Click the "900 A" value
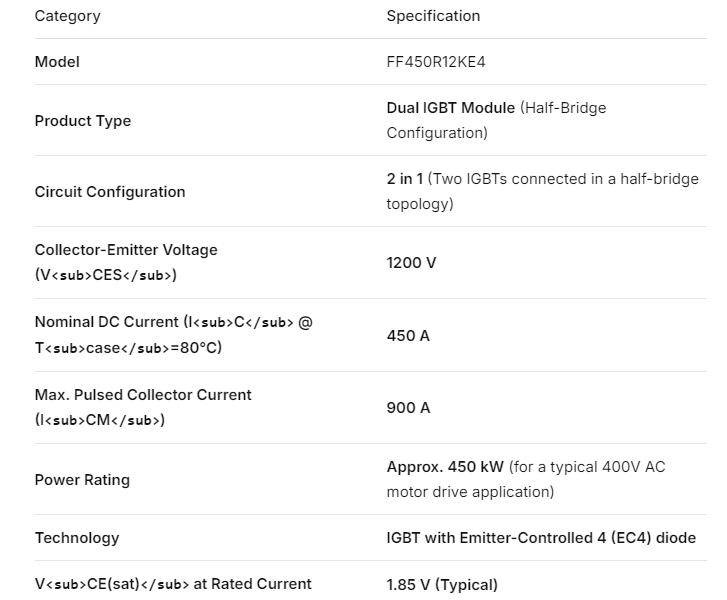Viewport: 727px width, 600px height. 408,408
